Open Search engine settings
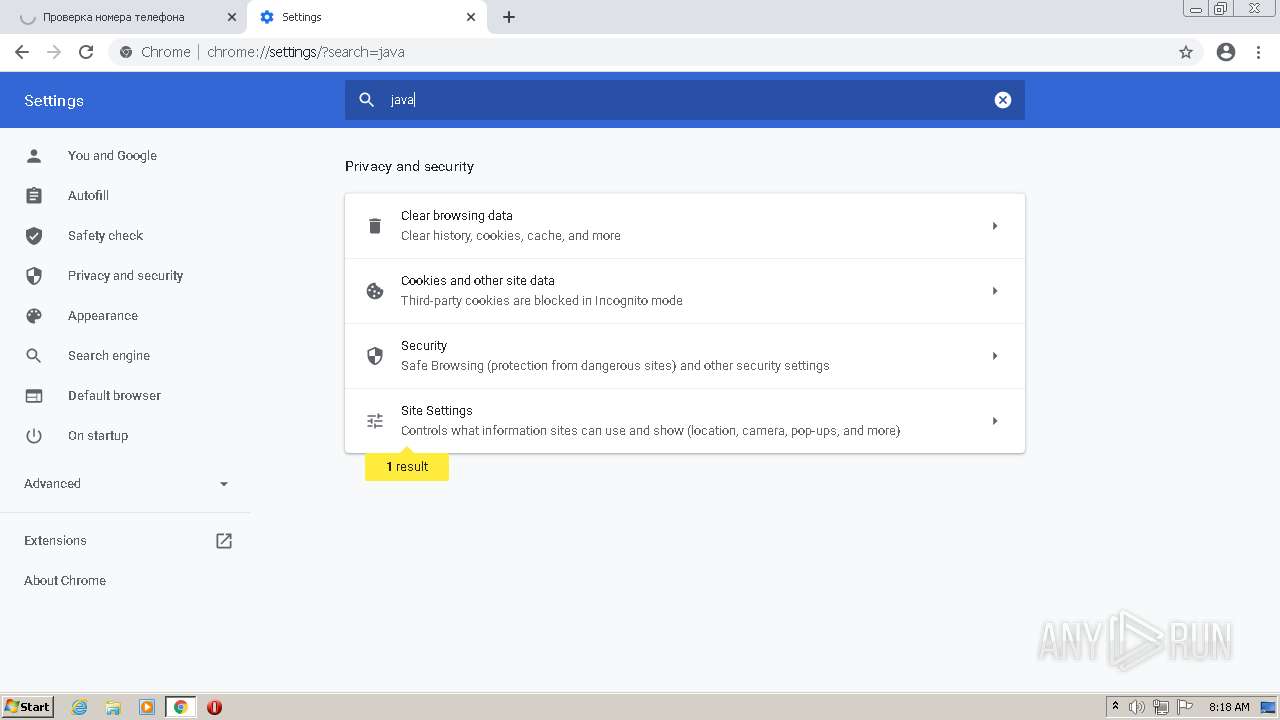Screen dimensions: 1280x720 pos(109,356)
